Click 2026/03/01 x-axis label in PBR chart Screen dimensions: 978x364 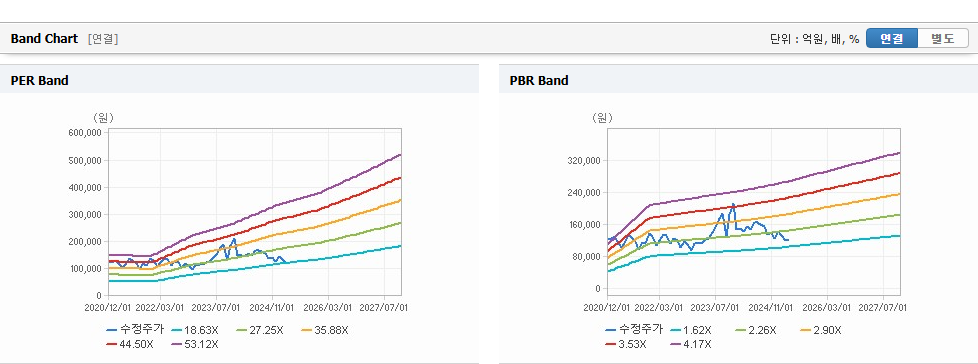[828, 308]
